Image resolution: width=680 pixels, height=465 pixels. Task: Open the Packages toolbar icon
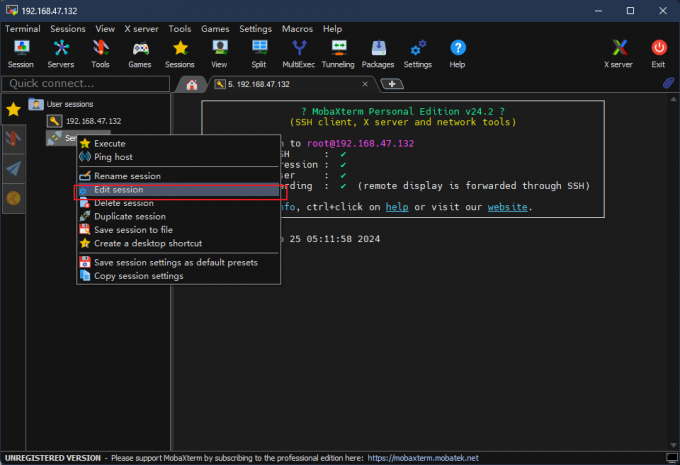tap(378, 54)
